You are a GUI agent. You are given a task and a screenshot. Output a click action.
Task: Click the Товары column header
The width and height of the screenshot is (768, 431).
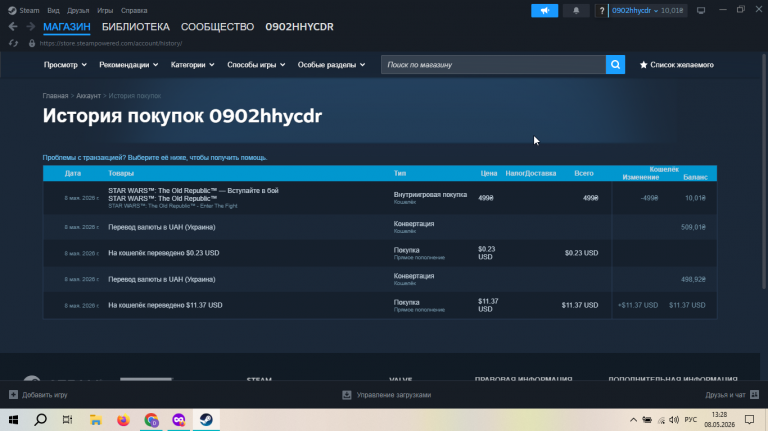click(x=121, y=173)
